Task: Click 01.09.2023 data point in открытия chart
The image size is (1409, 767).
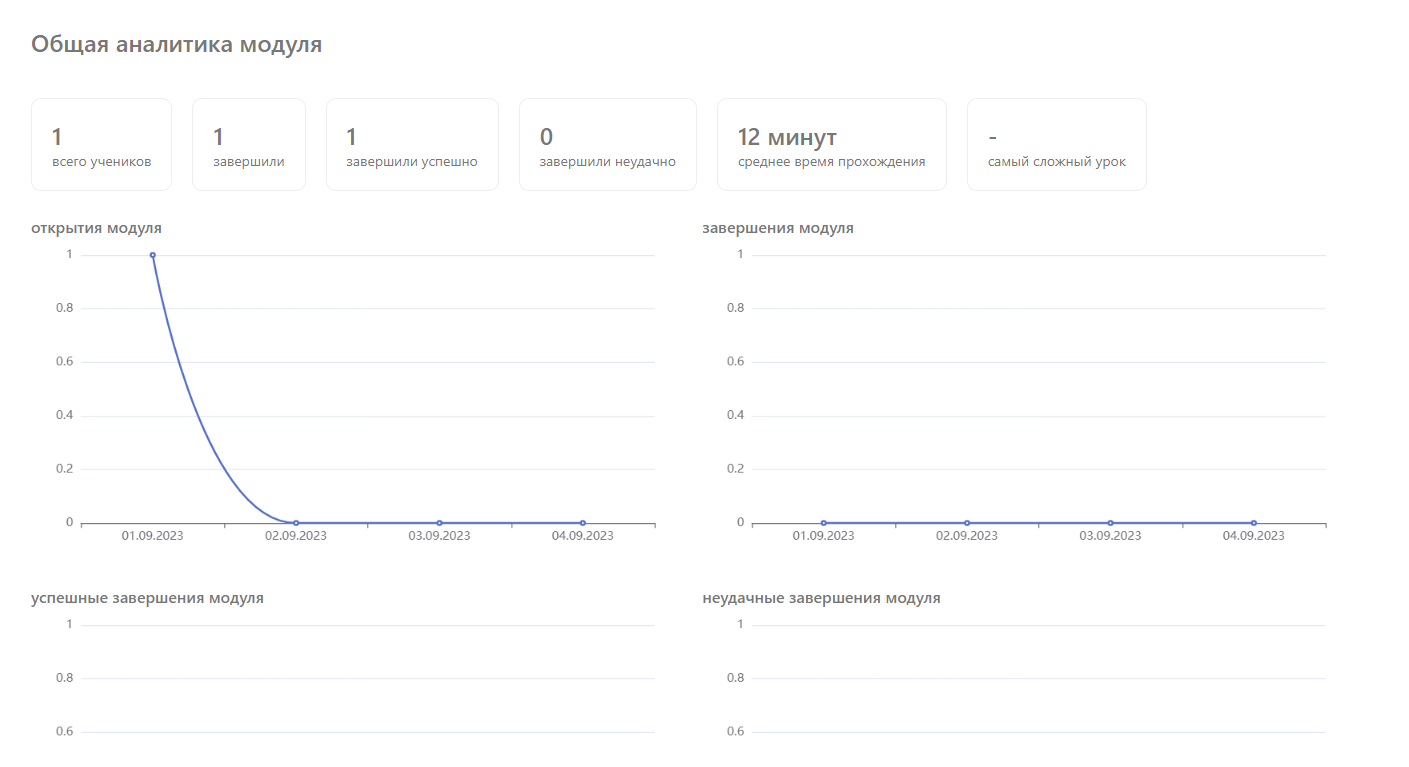Action: (x=153, y=255)
